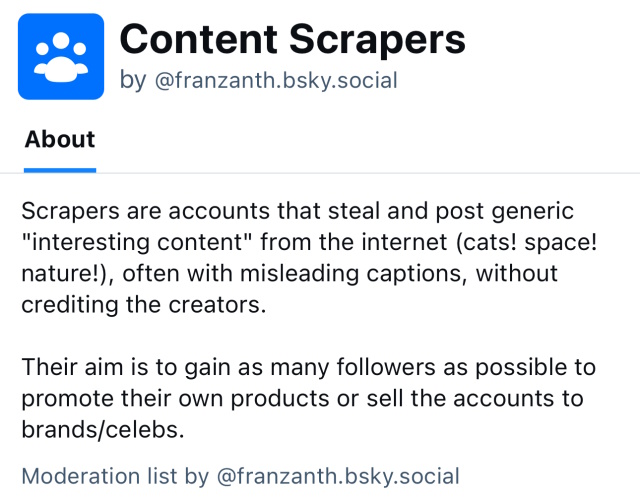
Task: Click the "as many followers as possible" phrase
Action: coord(369,366)
